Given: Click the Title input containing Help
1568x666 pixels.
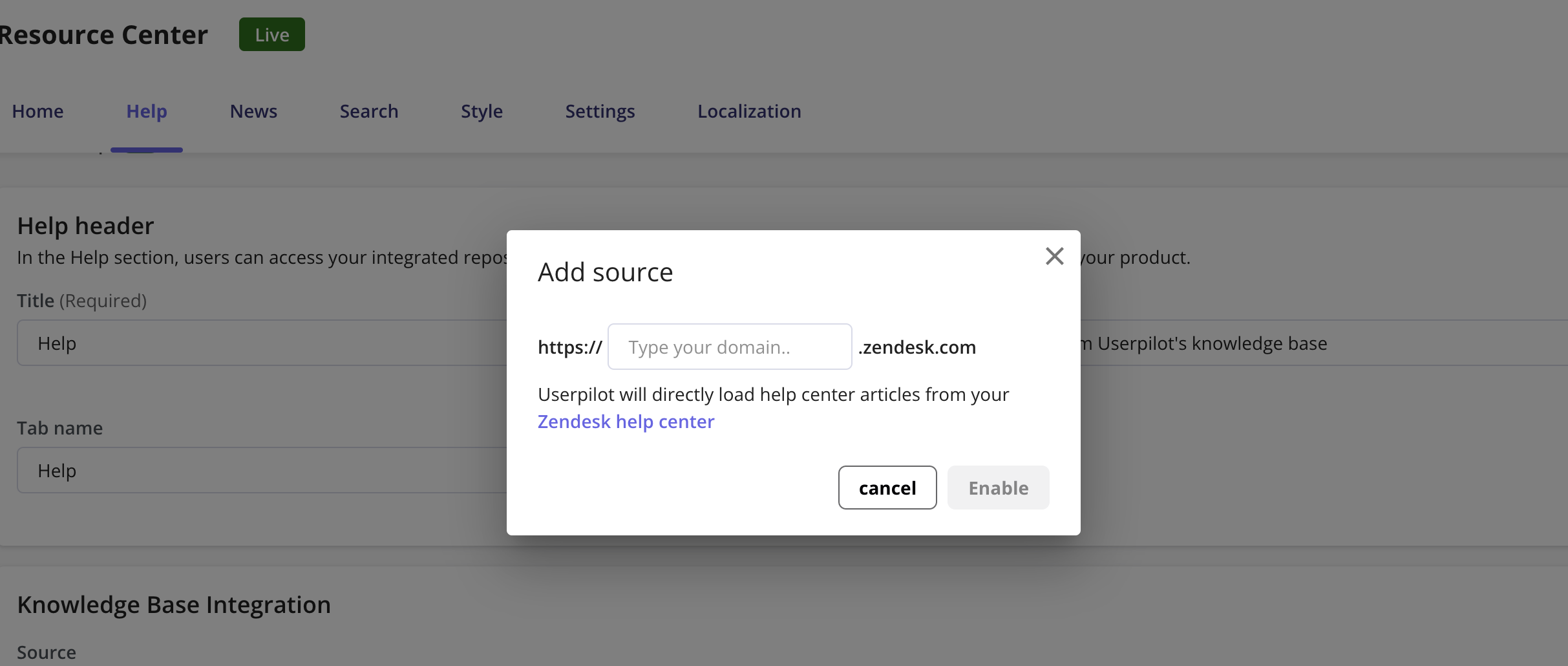Looking at the screenshot, I should click(x=262, y=343).
